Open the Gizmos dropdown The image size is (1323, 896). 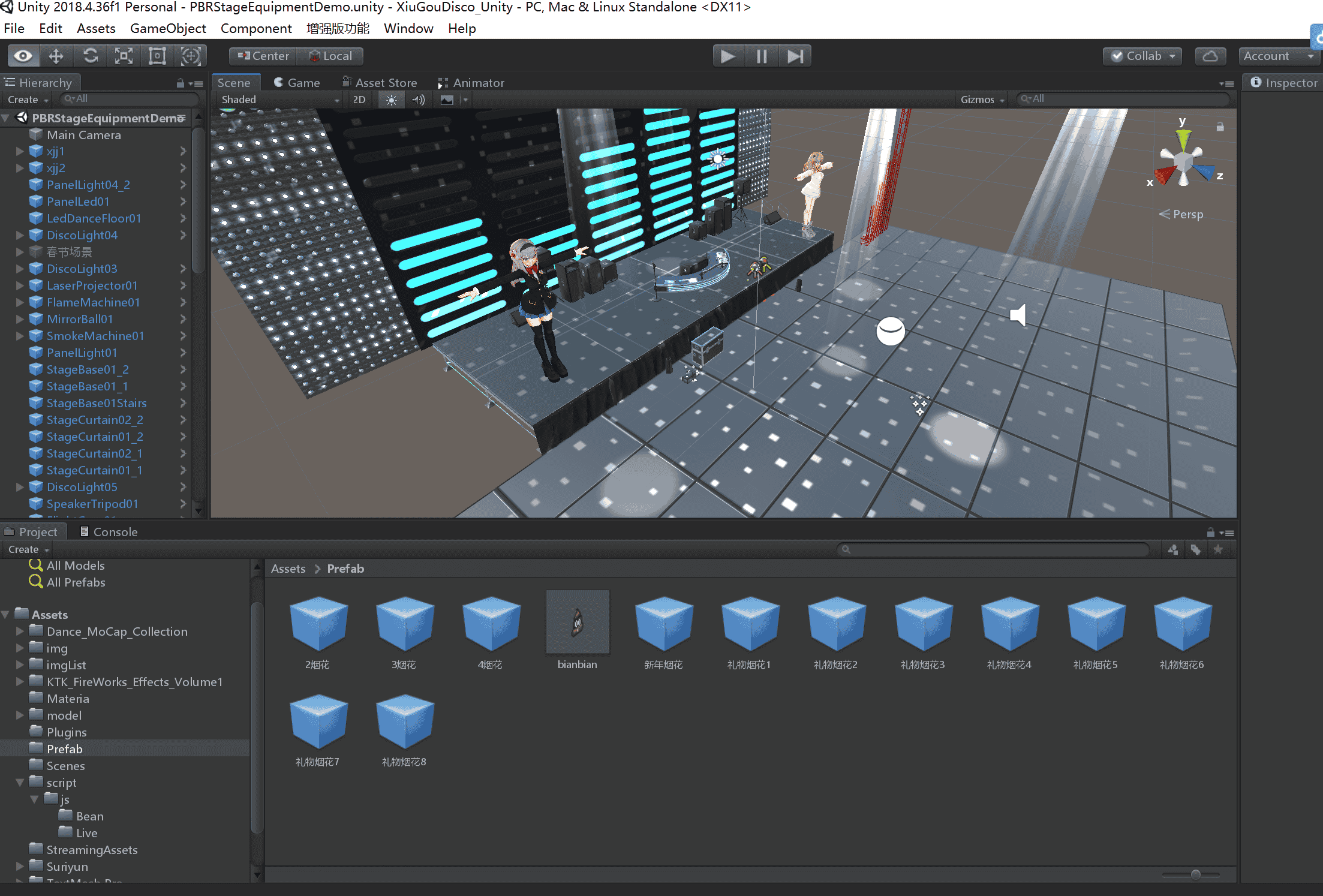click(981, 100)
